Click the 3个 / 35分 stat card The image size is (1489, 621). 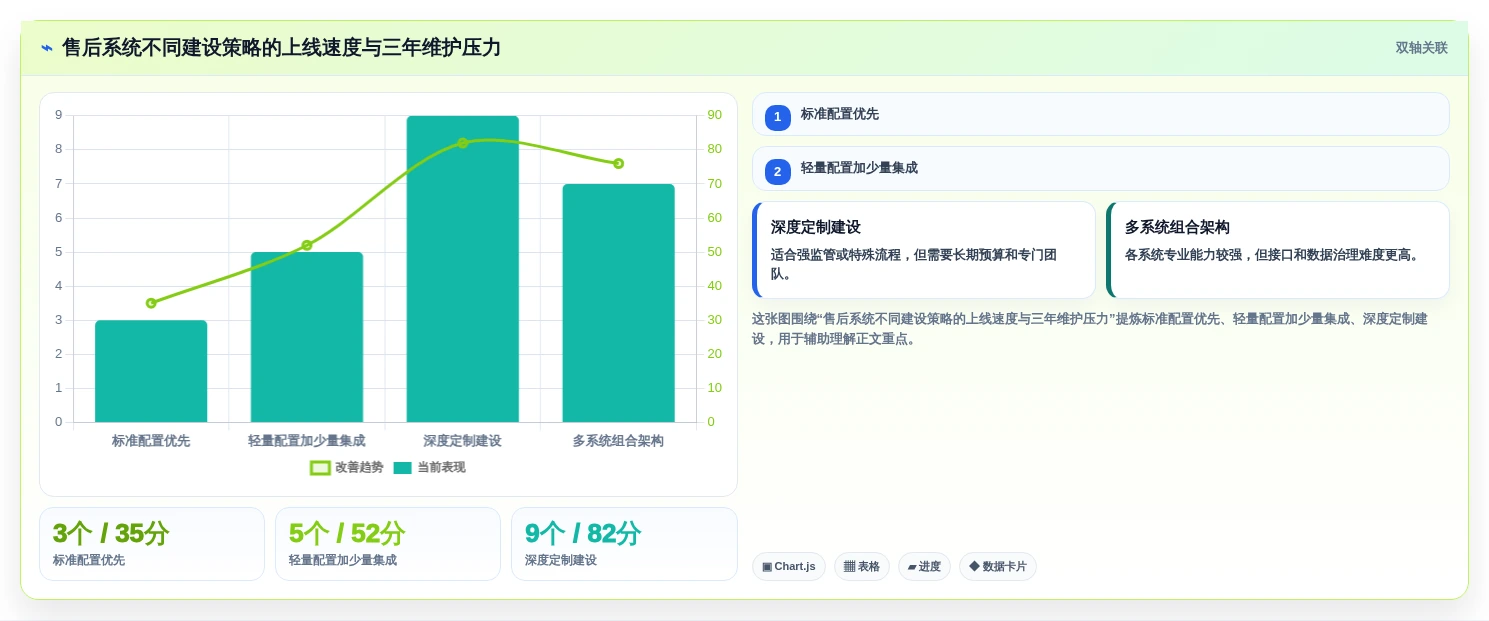tap(152, 544)
